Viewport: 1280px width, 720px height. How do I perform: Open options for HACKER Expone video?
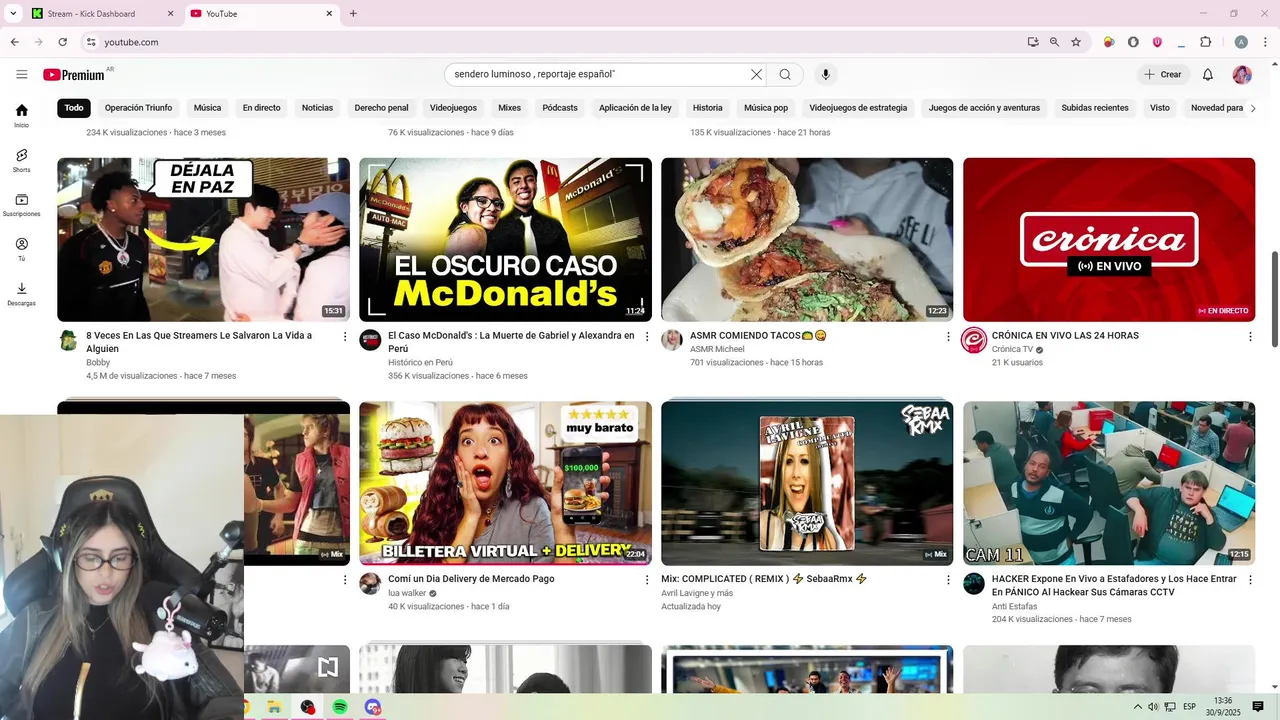tap(1250, 580)
